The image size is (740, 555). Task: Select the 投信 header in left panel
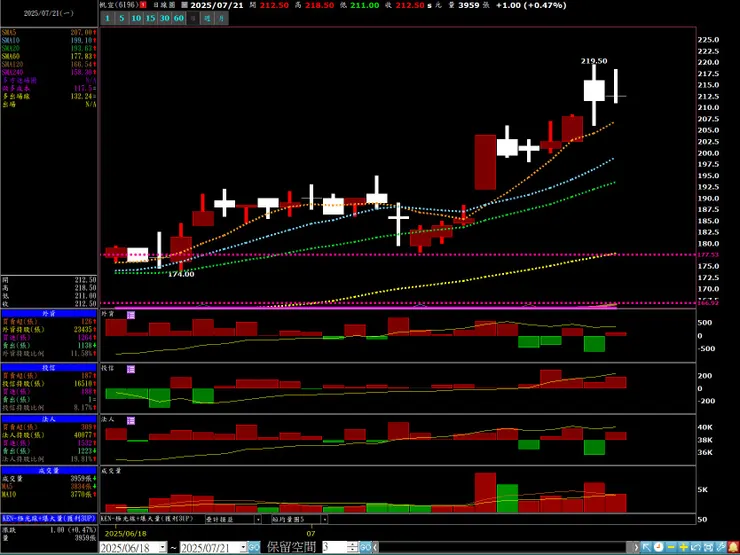pos(49,367)
